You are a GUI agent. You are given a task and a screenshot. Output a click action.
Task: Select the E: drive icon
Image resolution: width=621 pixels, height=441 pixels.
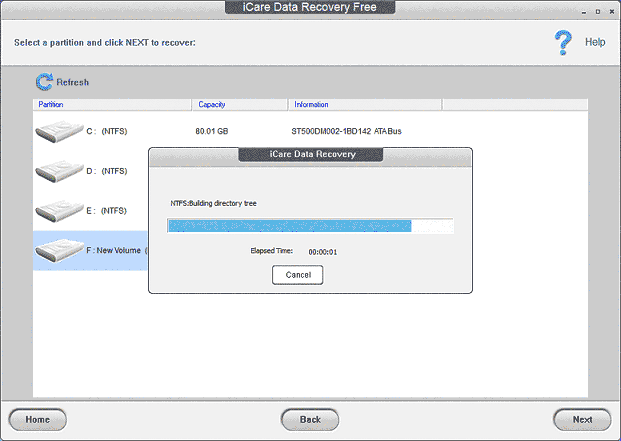coord(59,211)
